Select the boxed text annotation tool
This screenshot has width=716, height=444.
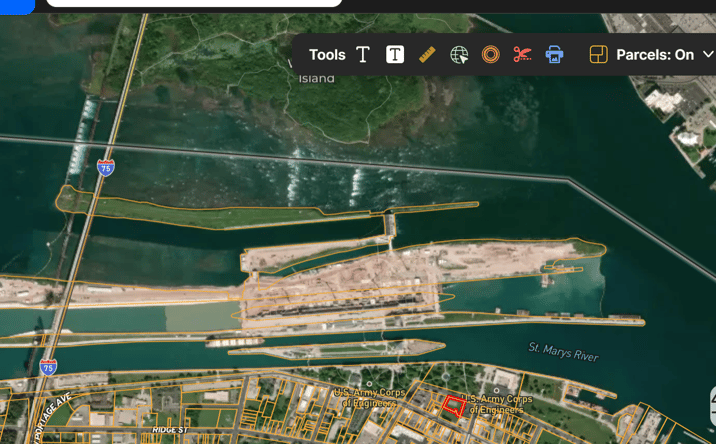pos(395,54)
